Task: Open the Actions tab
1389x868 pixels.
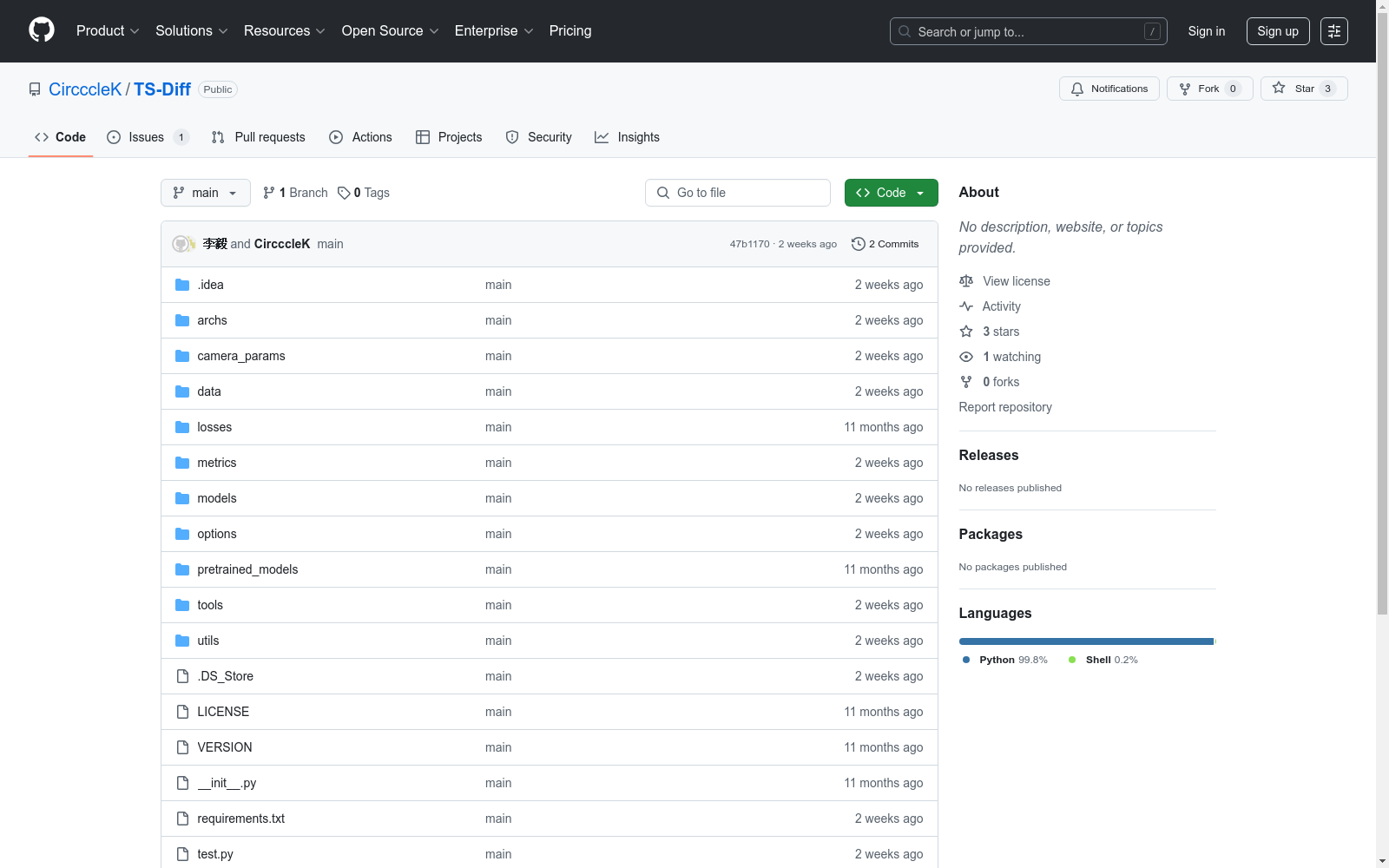Action: coord(361,137)
